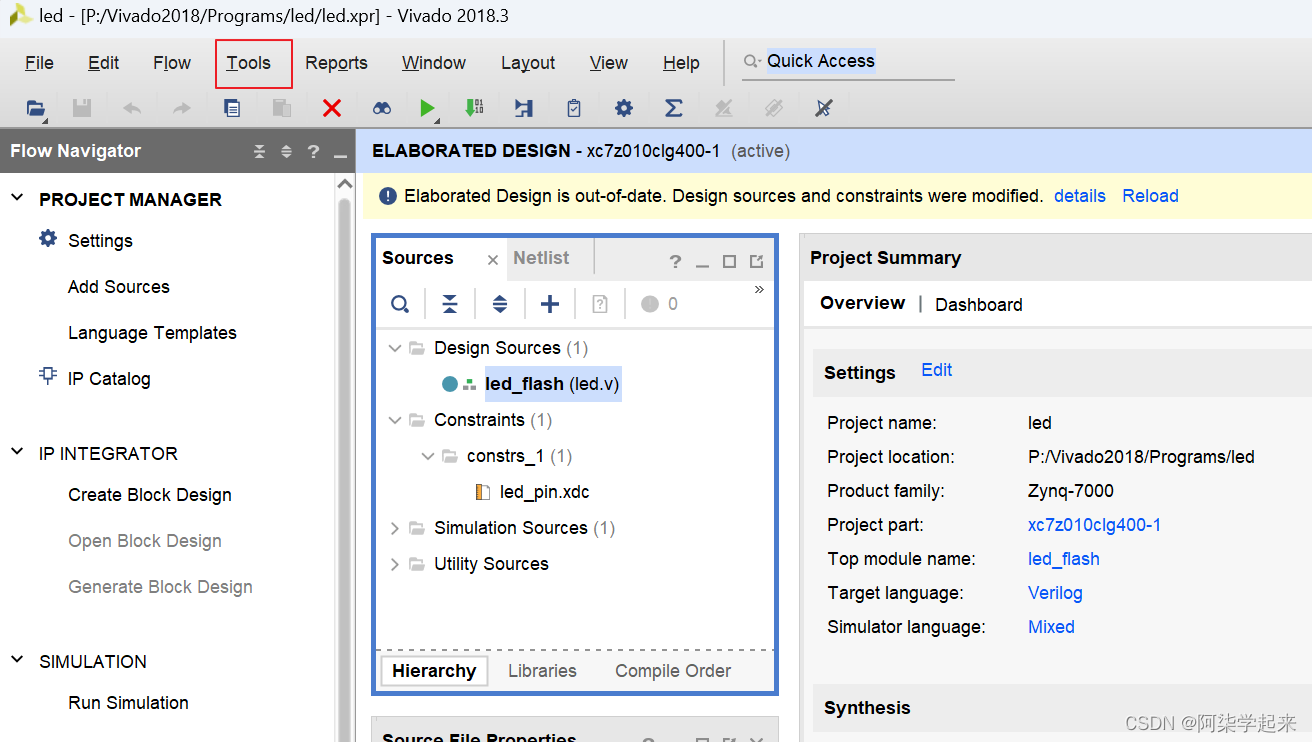Click the crossed-out cursor toolbar icon

pos(824,108)
